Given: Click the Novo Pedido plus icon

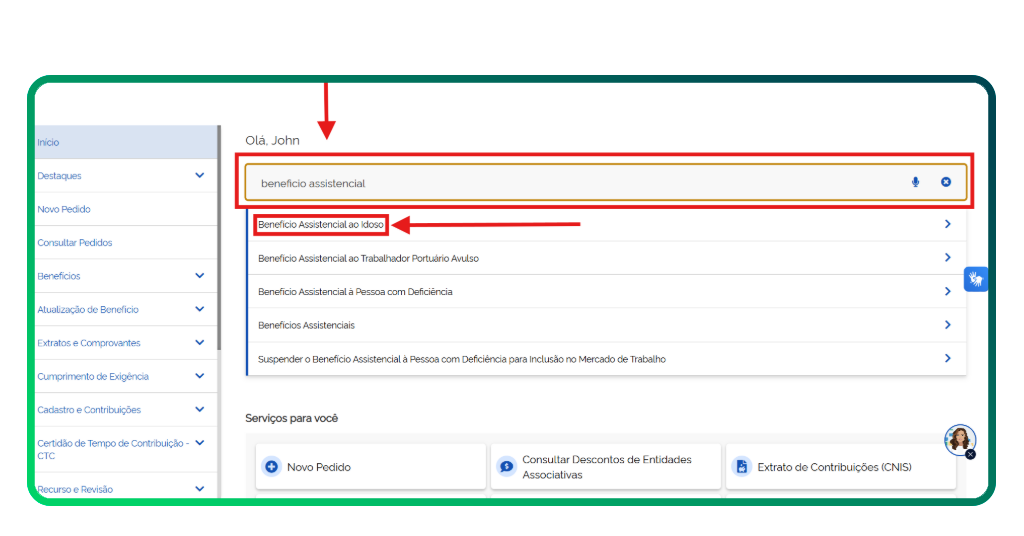Looking at the screenshot, I should click(x=271, y=467).
